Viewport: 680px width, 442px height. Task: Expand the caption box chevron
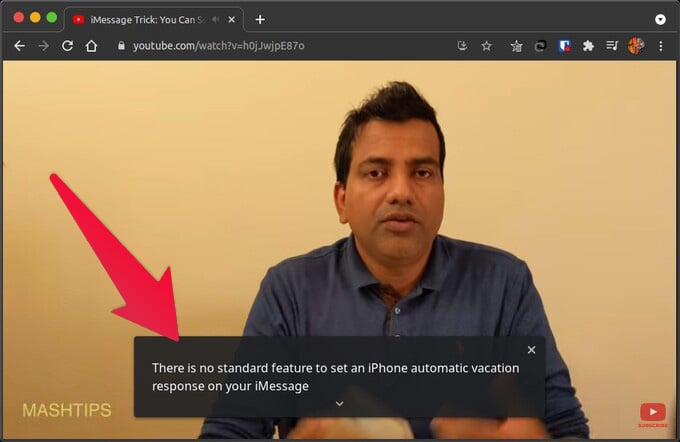(x=340, y=403)
